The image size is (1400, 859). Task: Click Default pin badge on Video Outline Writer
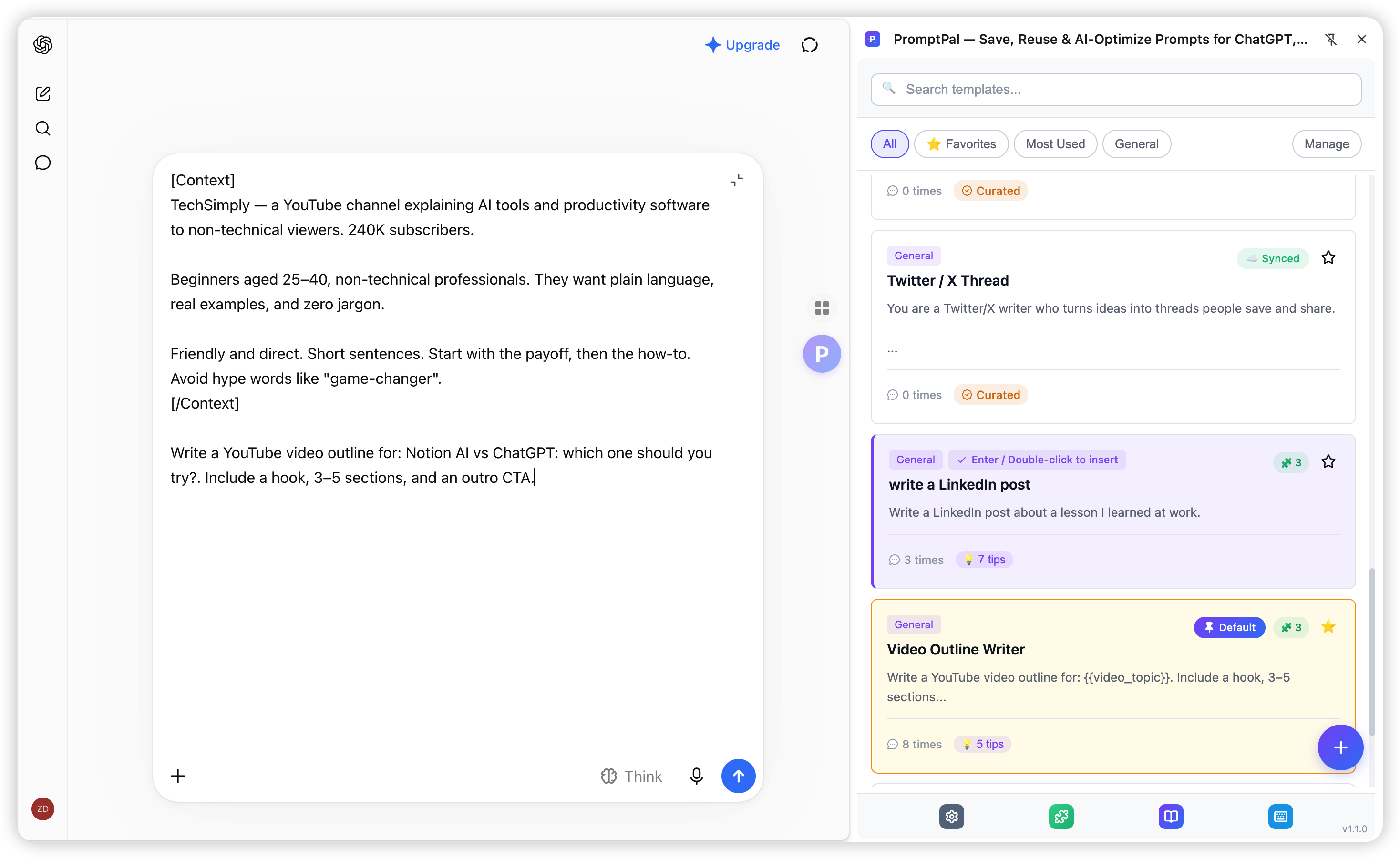(1229, 627)
